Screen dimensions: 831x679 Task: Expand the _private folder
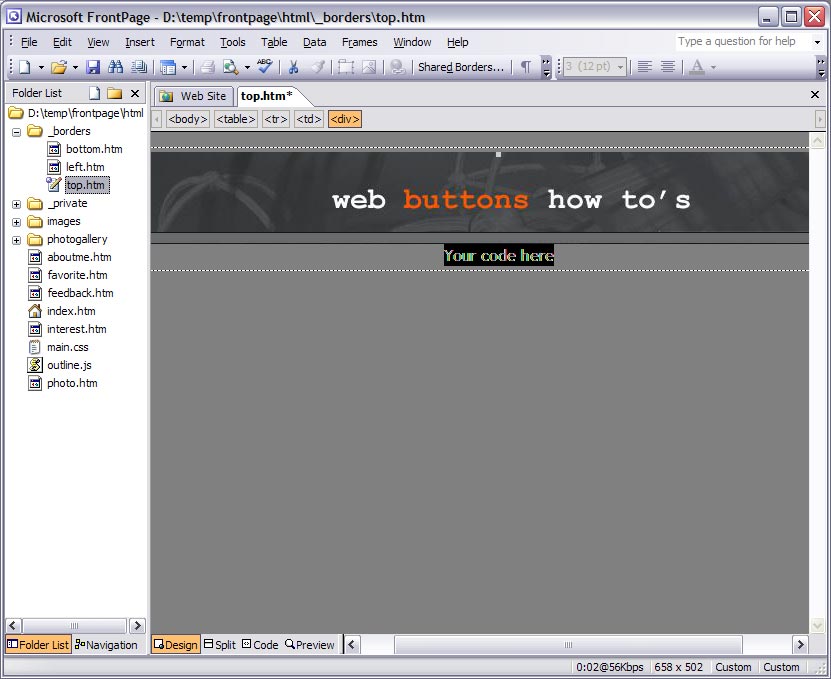[16, 204]
